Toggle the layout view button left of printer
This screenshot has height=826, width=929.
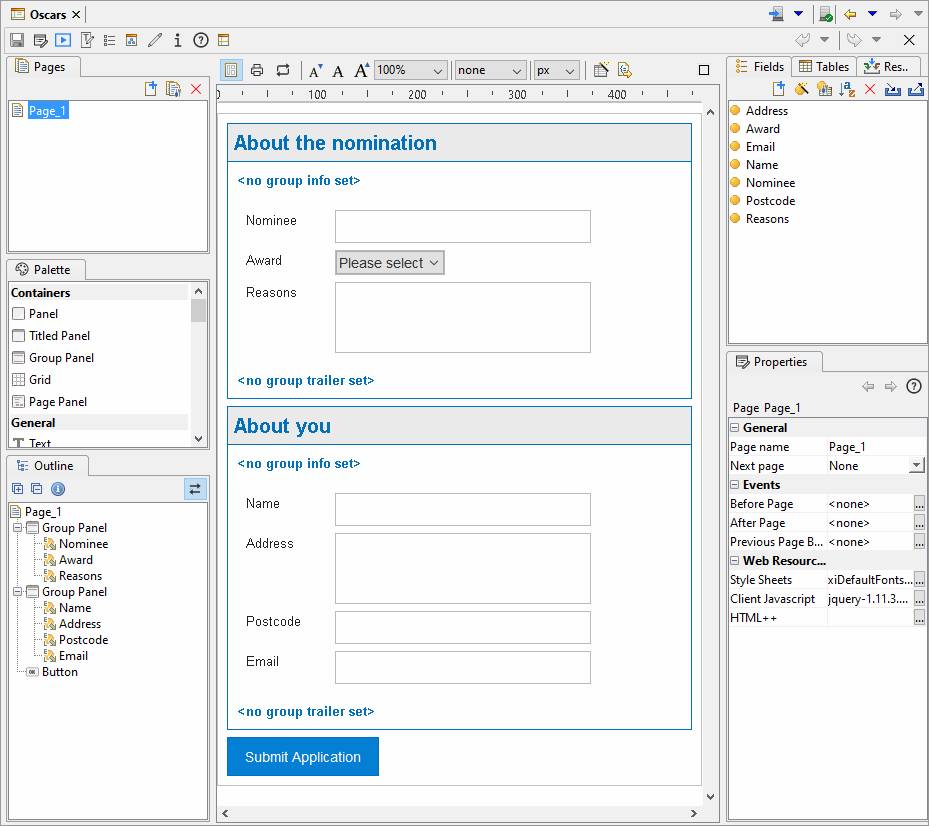click(231, 70)
